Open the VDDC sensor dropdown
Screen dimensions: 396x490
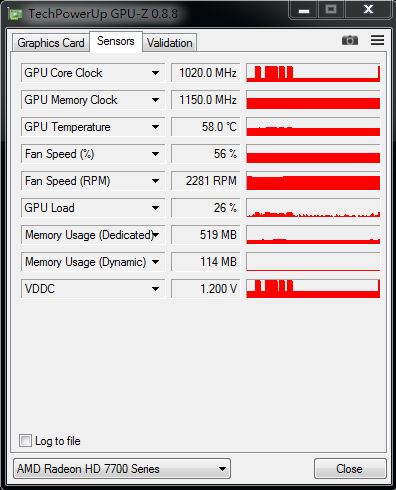[x=93, y=289]
